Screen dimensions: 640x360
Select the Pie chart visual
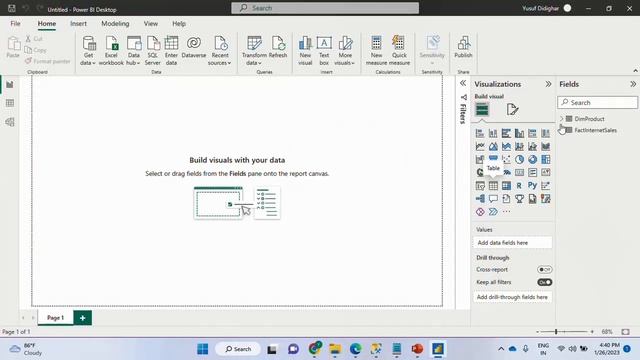click(519, 159)
